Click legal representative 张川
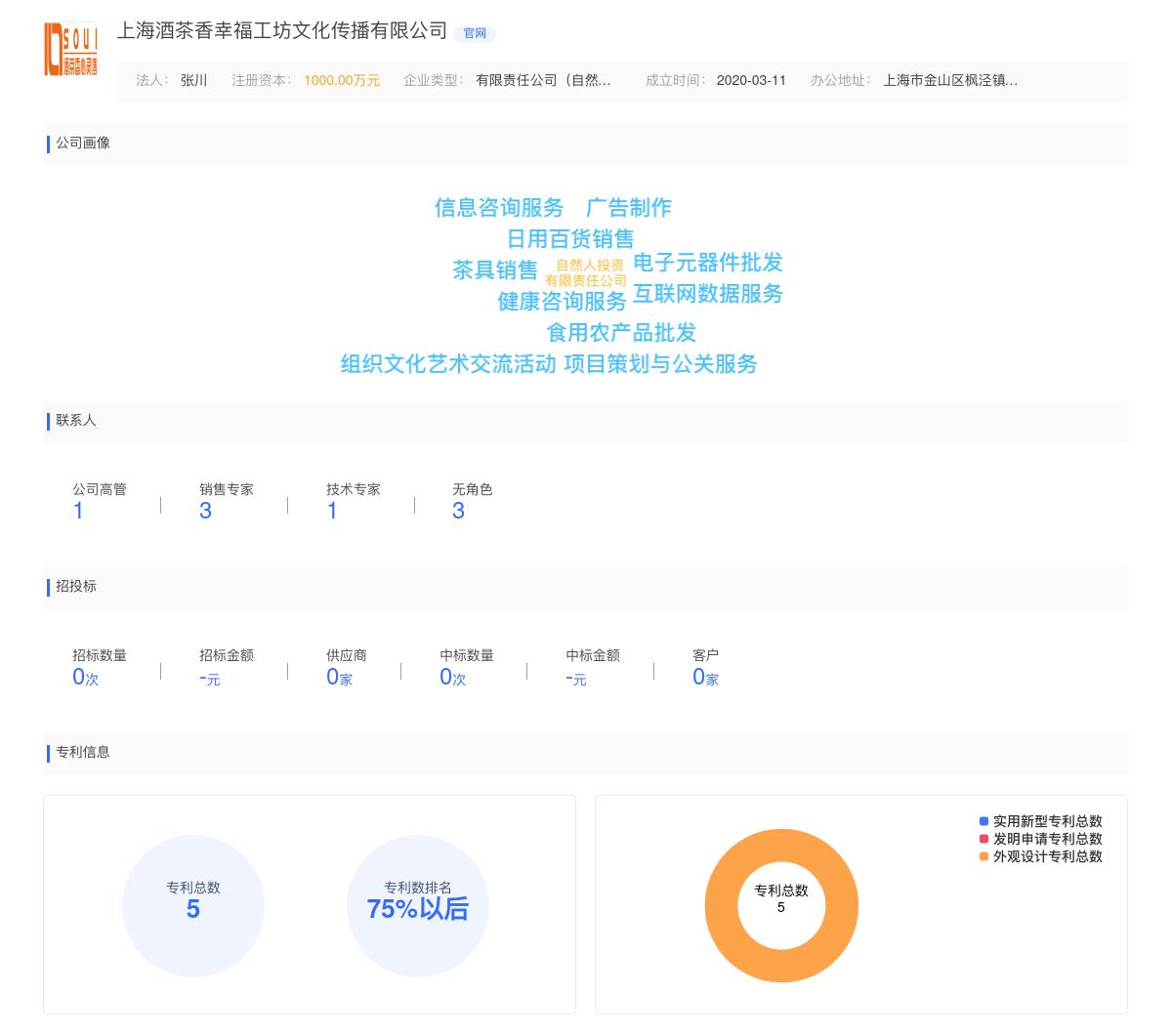Screen dimensions: 1172x1036 (x=192, y=81)
